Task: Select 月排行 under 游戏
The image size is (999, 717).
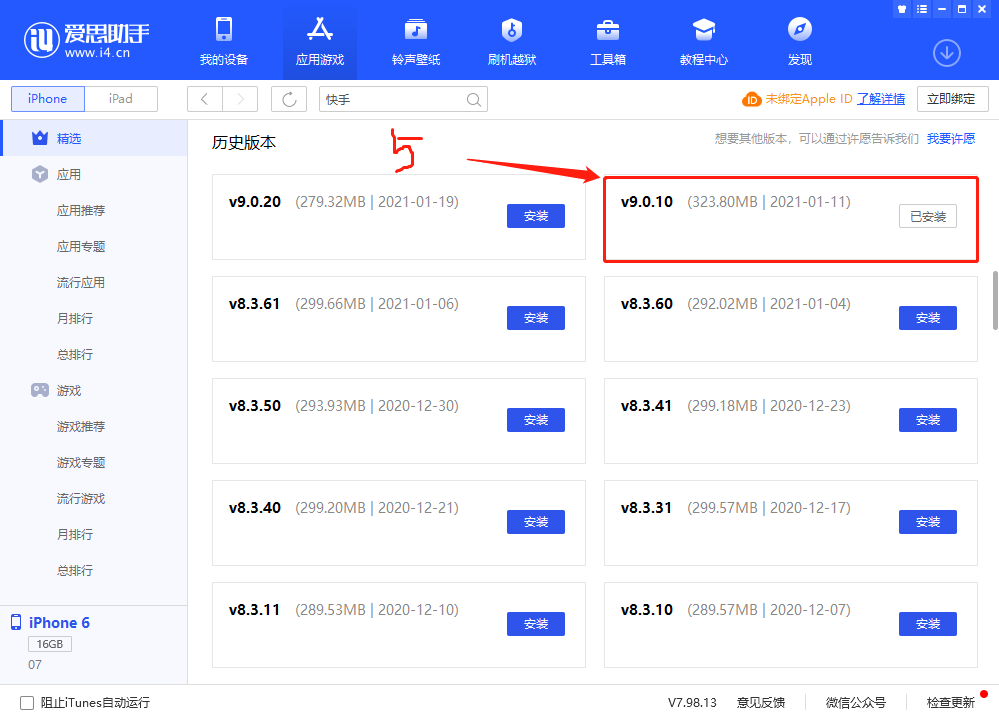Action: (x=75, y=534)
